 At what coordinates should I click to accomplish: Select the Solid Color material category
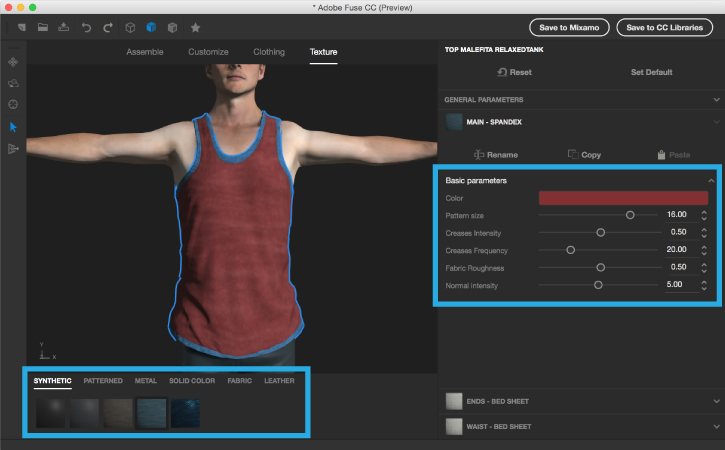coord(192,381)
